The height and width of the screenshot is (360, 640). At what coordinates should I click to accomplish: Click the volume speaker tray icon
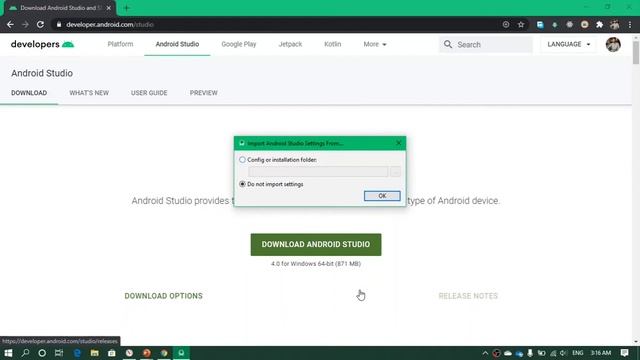(563, 353)
